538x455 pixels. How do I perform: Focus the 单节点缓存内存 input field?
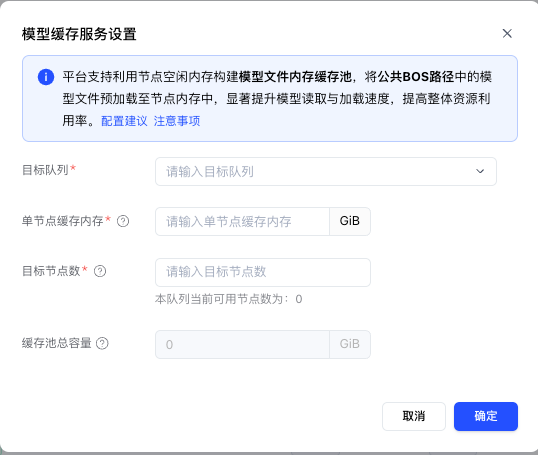tap(242, 221)
